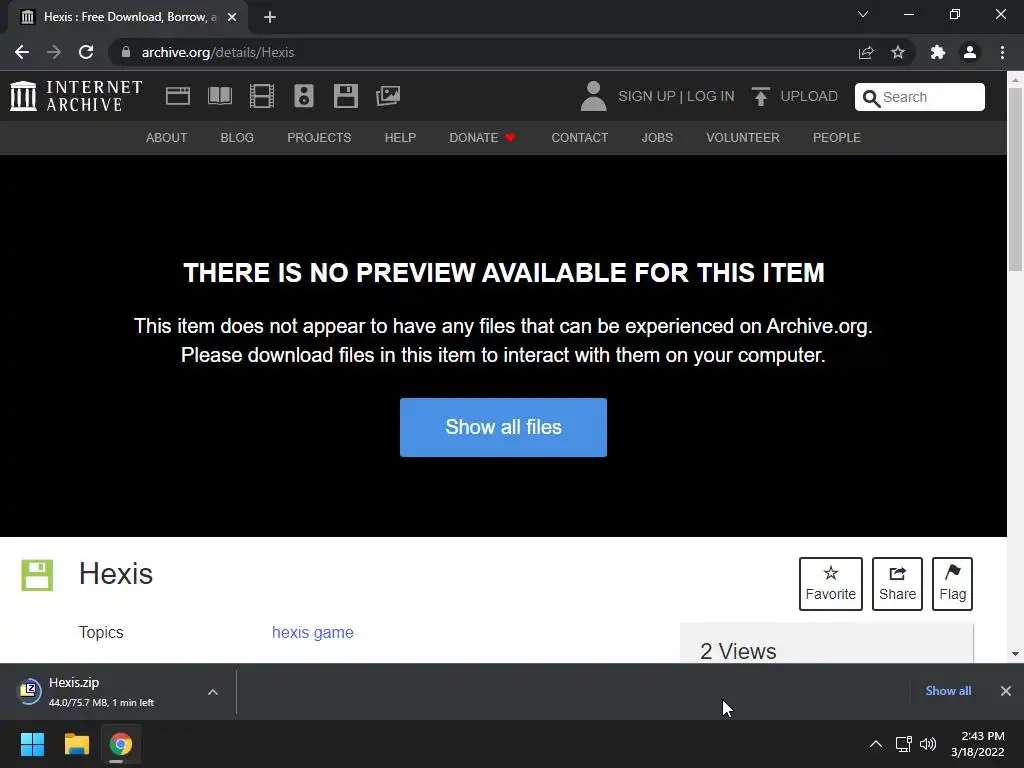This screenshot has height=768, width=1024.
Task: Open the Chrome profile icon
Action: (x=970, y=52)
